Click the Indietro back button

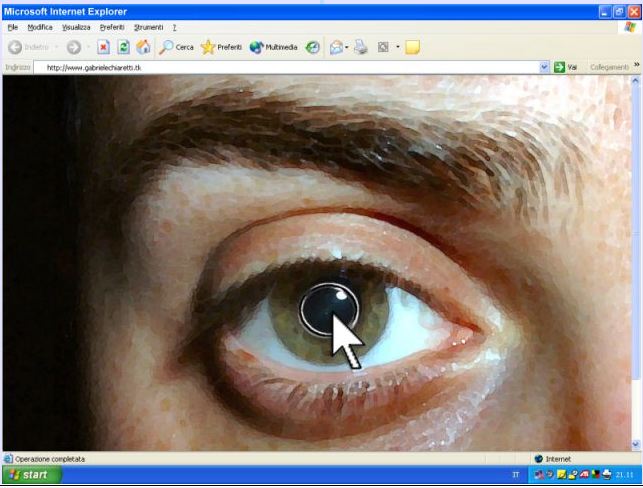tap(30, 47)
